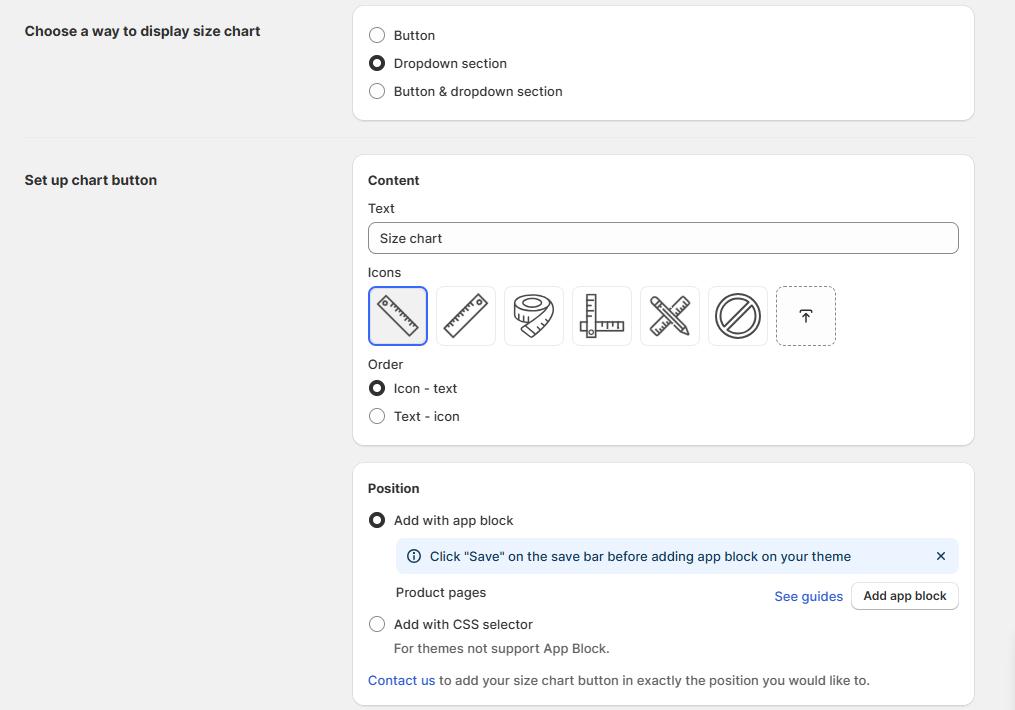
Task: Dismiss the Save reminder info banner
Action: (x=941, y=556)
